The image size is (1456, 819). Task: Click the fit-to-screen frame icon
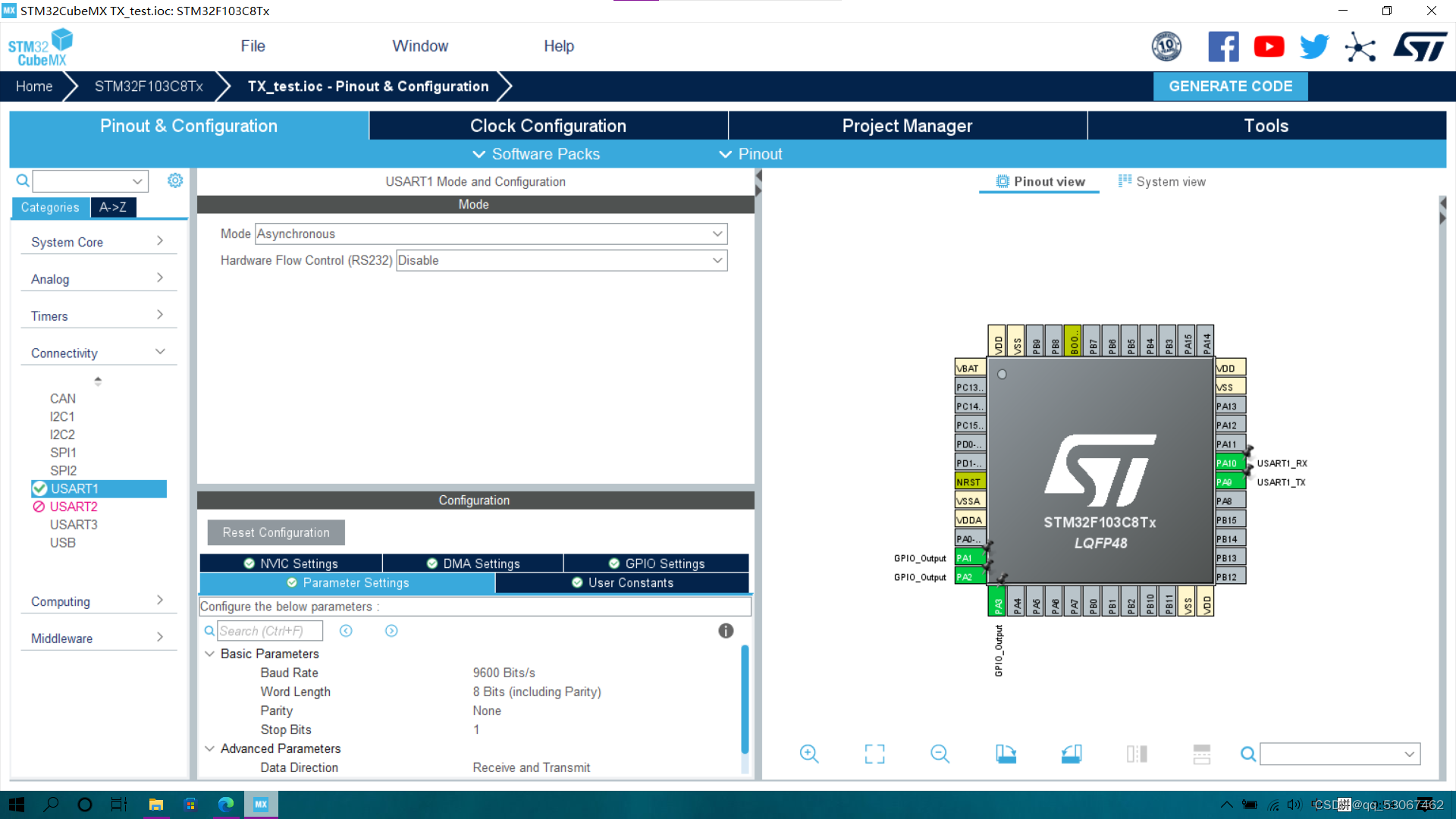pos(874,754)
